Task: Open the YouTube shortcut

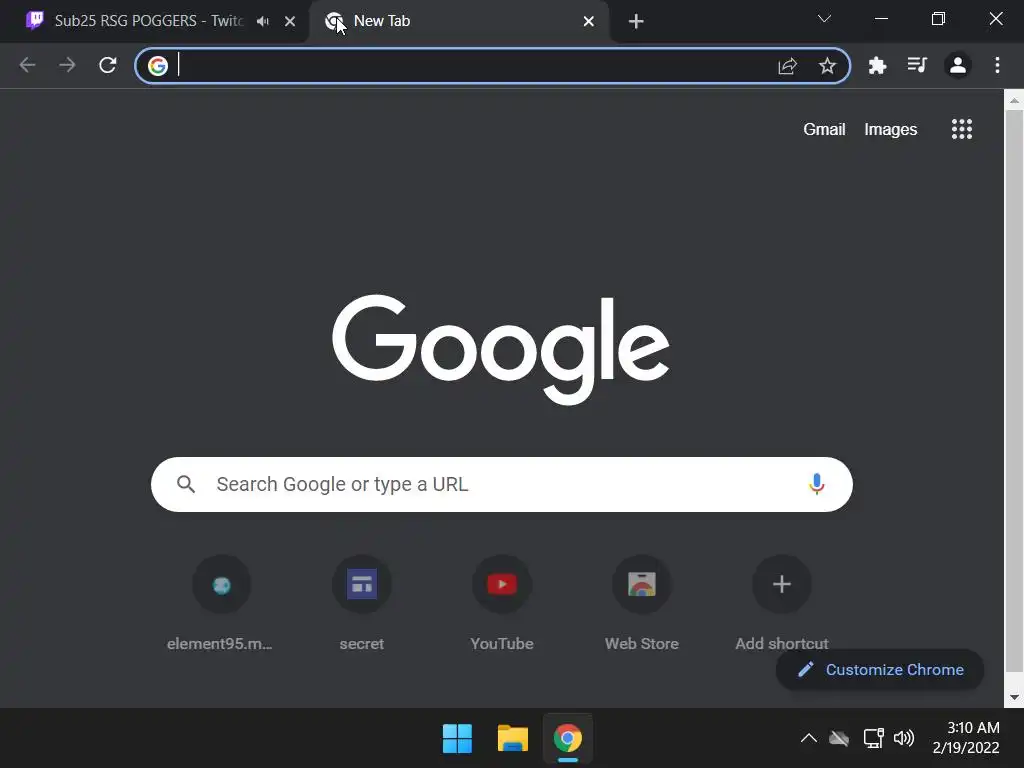Action: 502,604
